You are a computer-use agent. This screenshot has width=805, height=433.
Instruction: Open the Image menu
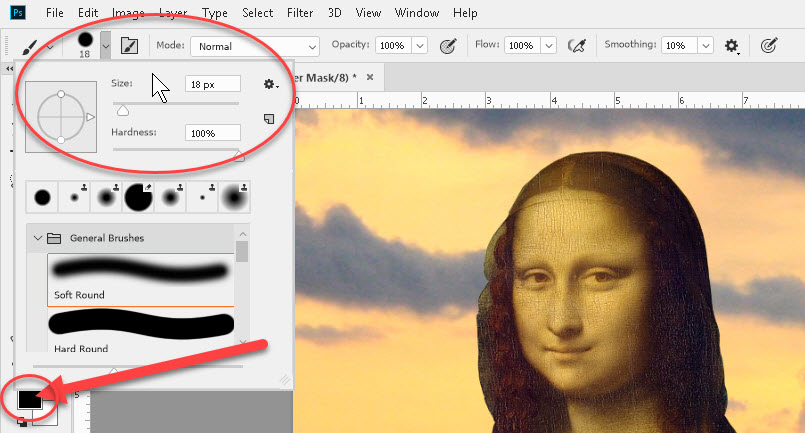point(128,13)
